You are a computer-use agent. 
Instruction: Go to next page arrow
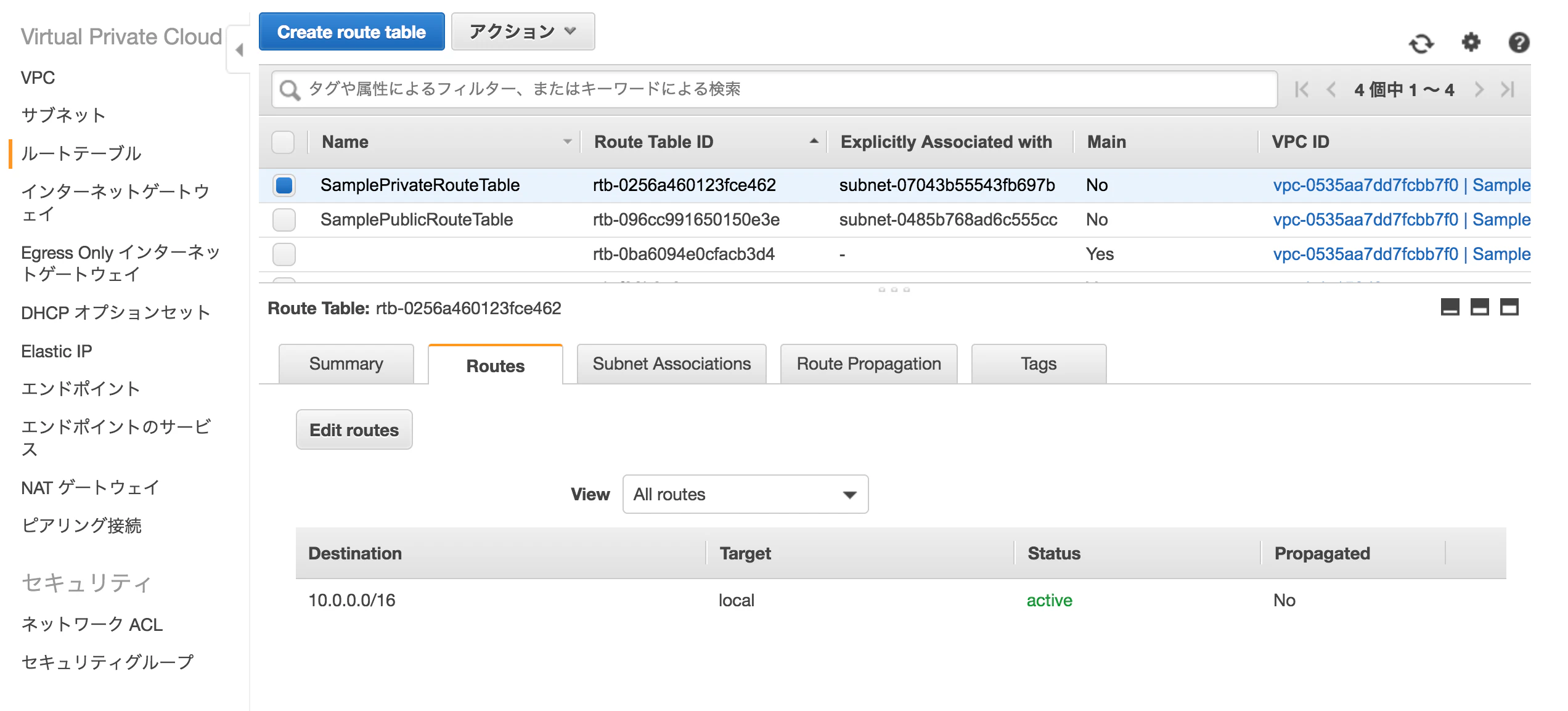(x=1479, y=90)
